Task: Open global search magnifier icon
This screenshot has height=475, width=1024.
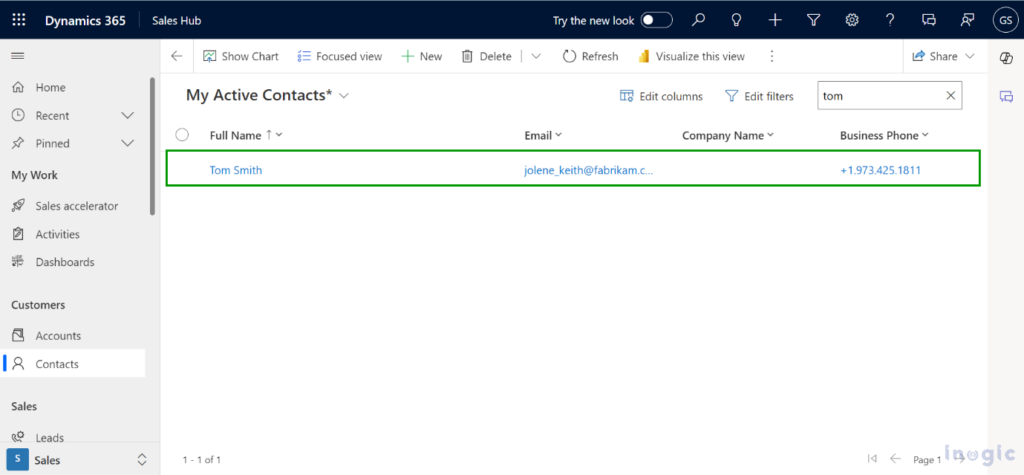Action: (x=698, y=20)
